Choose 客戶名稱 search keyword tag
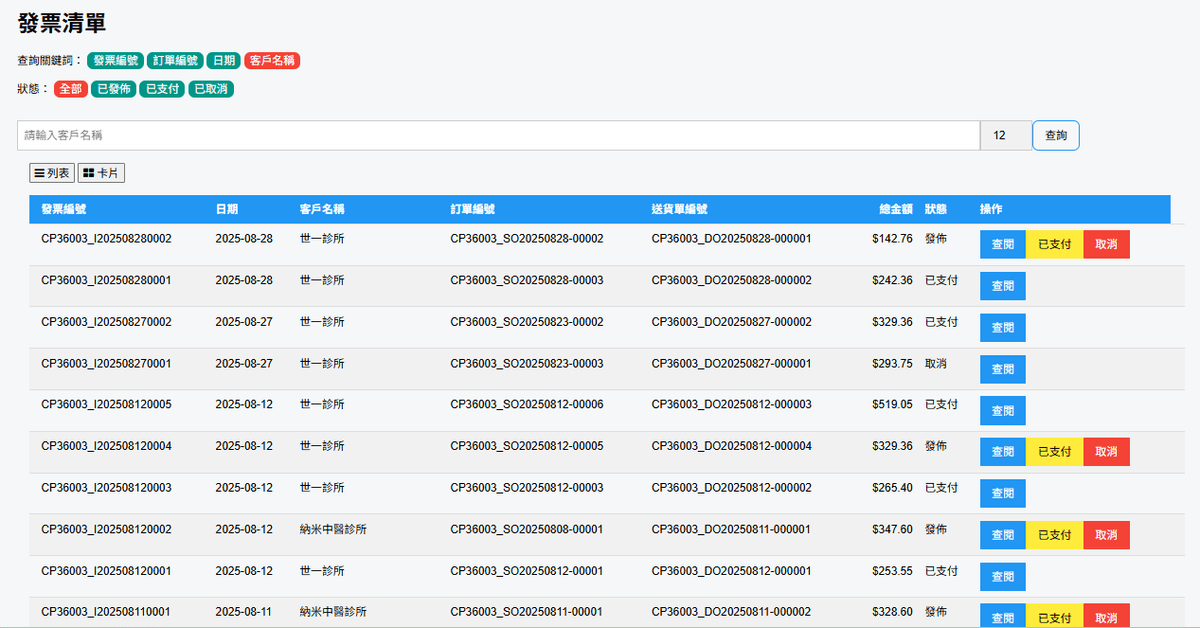1200x628 pixels. [x=272, y=61]
